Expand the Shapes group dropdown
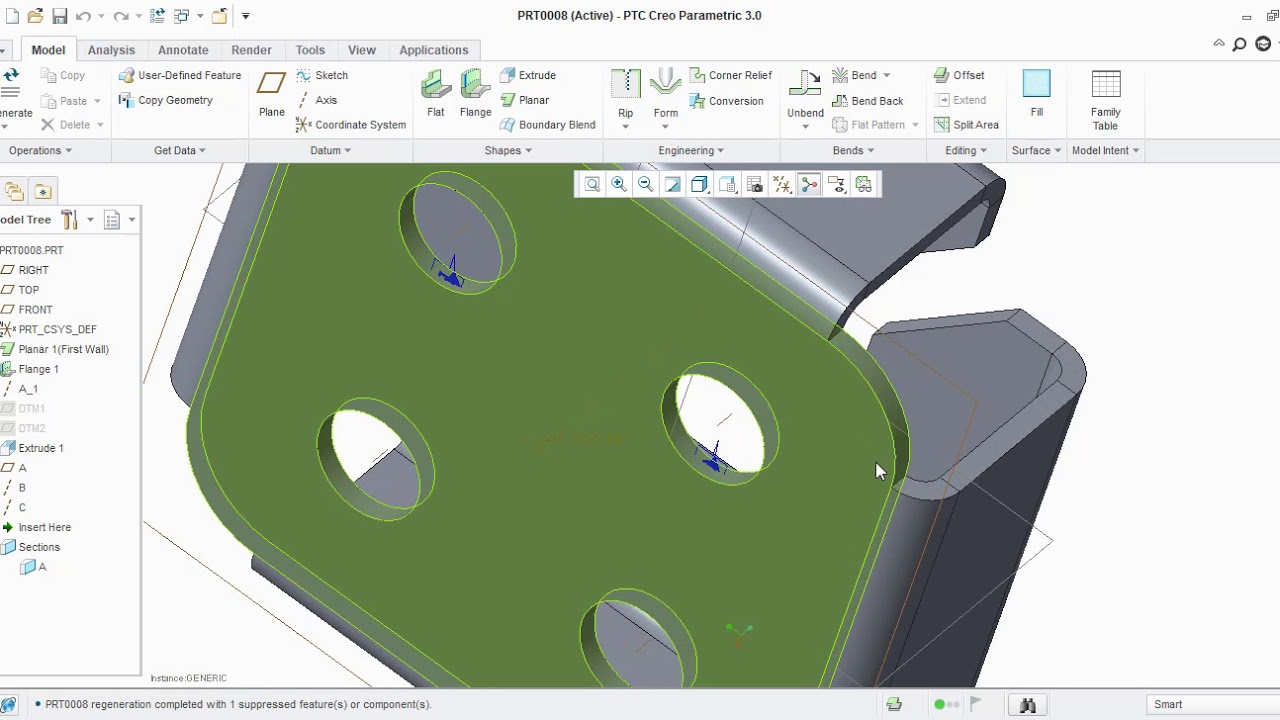This screenshot has height=720, width=1280. (x=508, y=150)
